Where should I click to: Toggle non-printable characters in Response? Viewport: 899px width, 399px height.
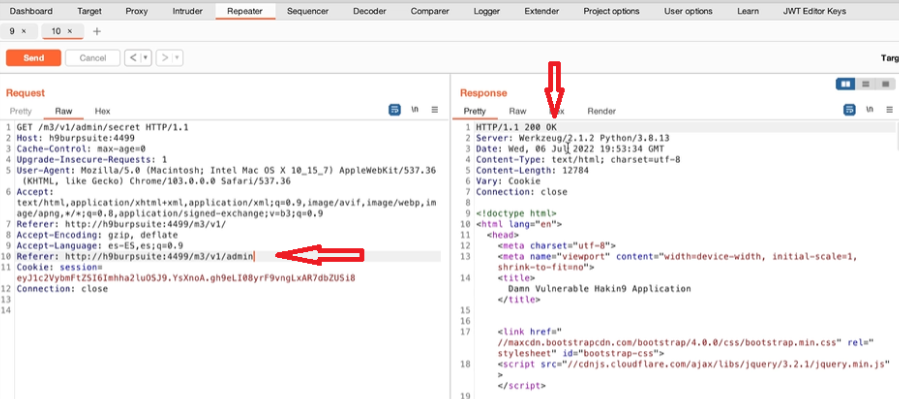tap(869, 110)
